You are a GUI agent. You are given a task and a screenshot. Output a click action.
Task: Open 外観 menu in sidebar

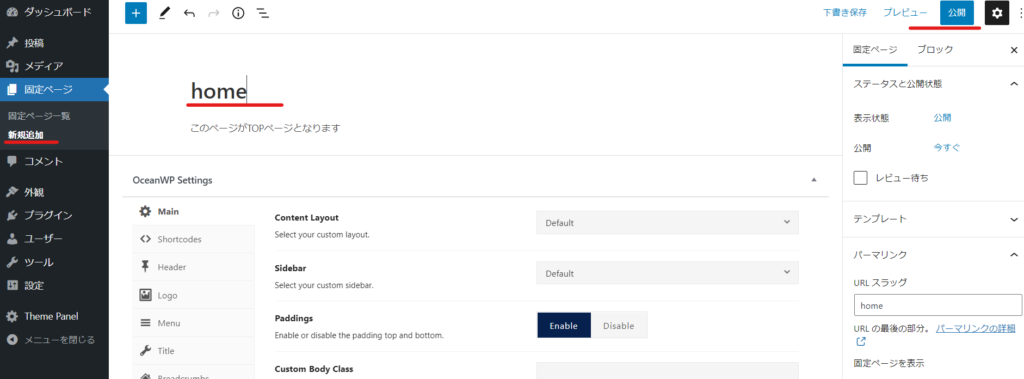coord(55,192)
